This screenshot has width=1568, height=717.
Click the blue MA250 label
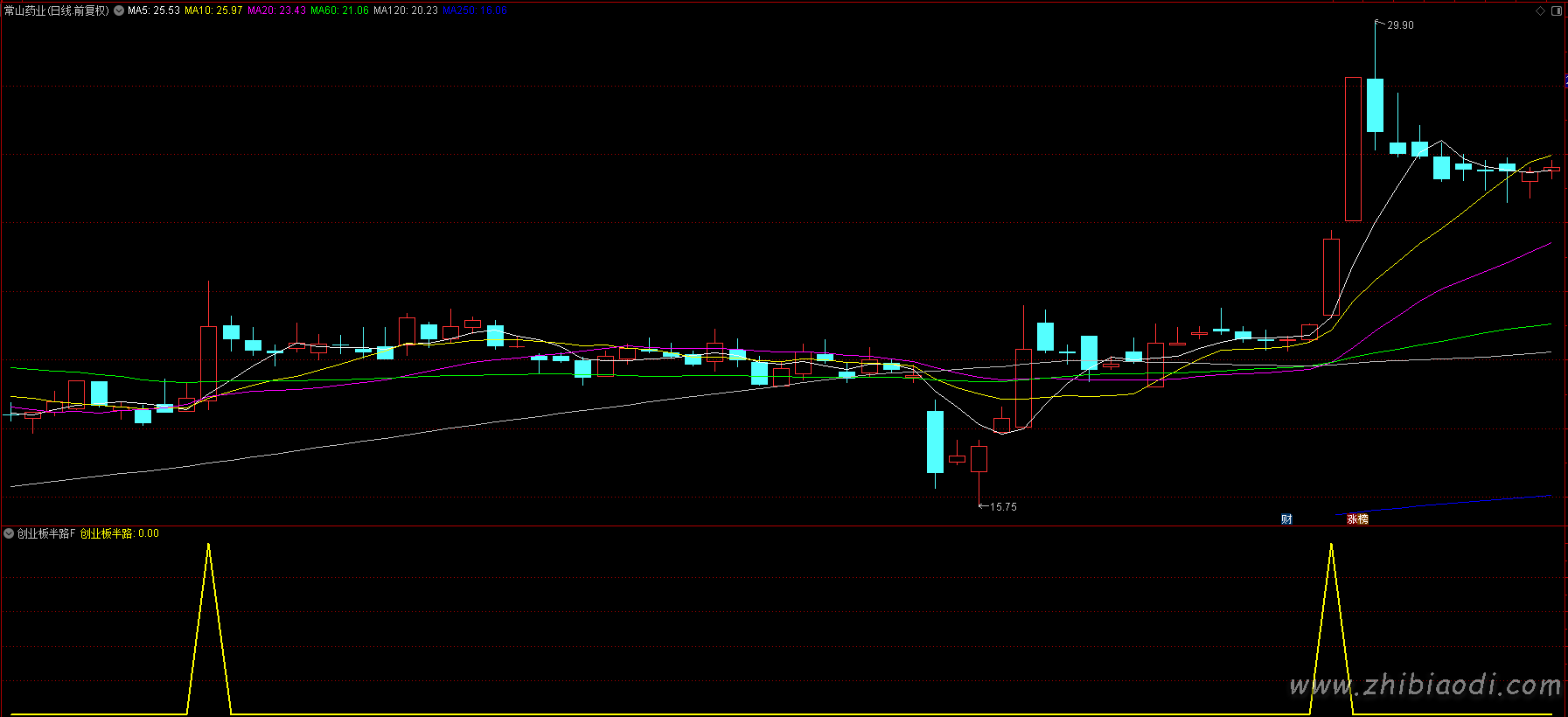tap(475, 10)
